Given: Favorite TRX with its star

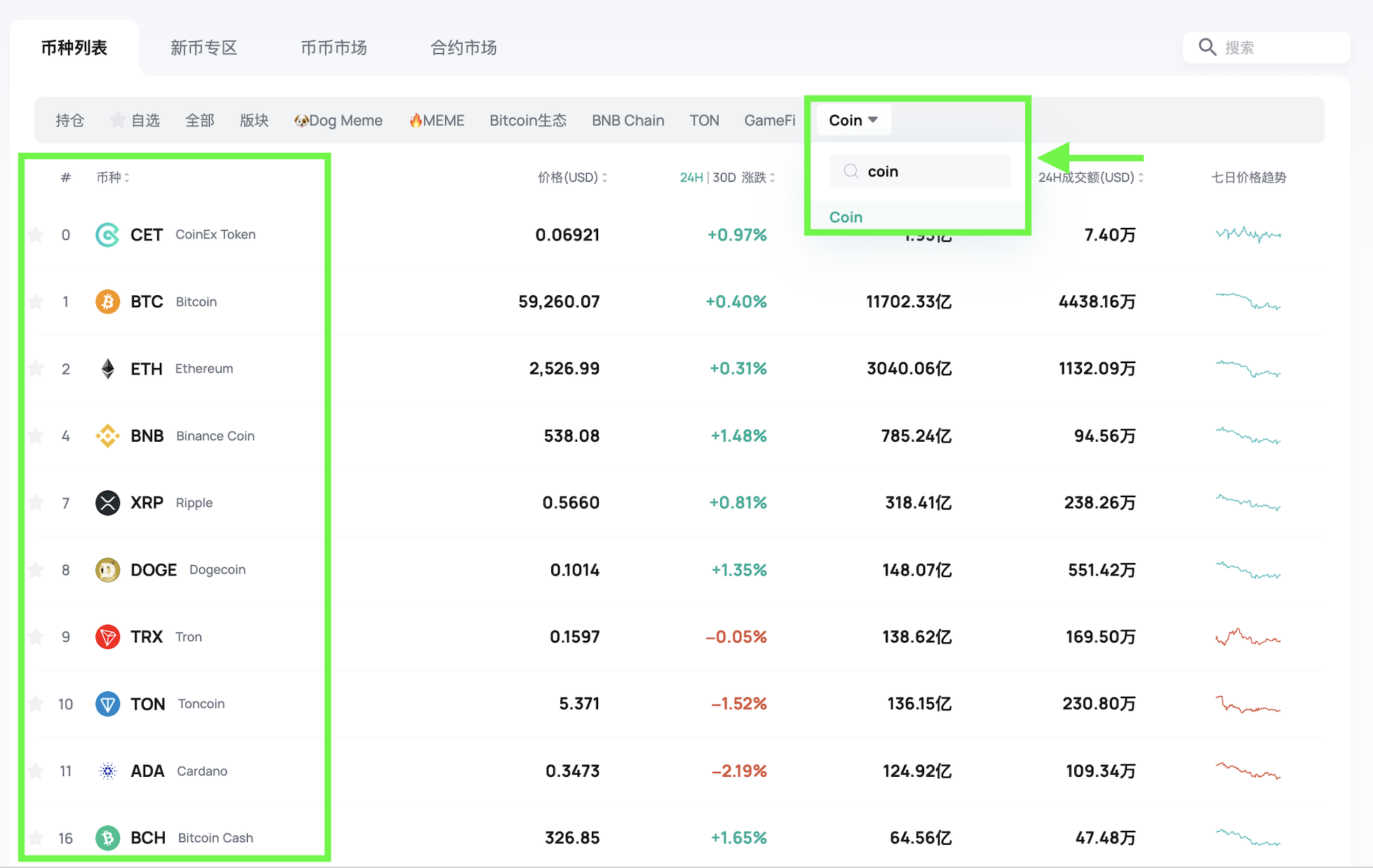Looking at the screenshot, I should tap(36, 637).
